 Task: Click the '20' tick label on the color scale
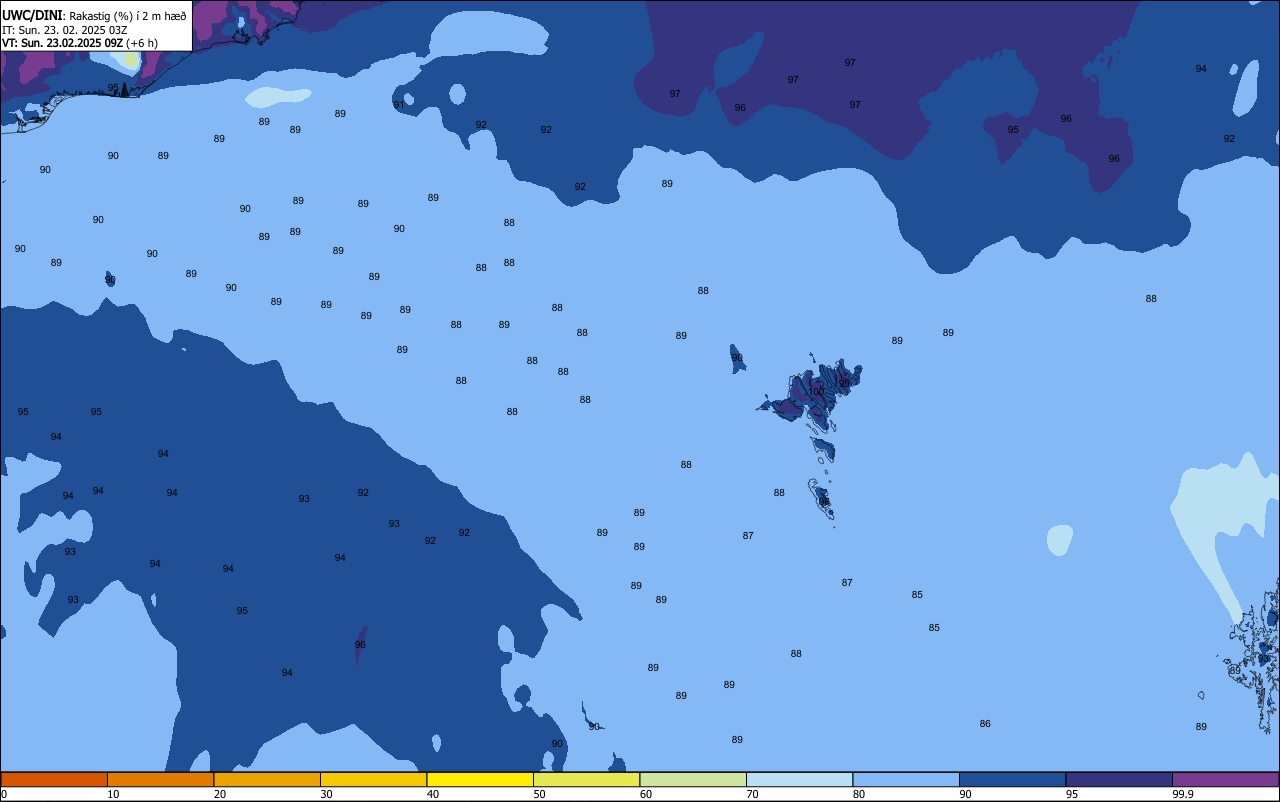point(220,794)
